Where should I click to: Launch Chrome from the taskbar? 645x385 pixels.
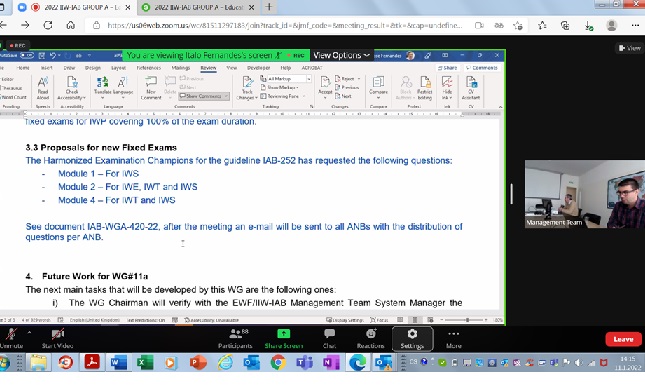[278, 362]
